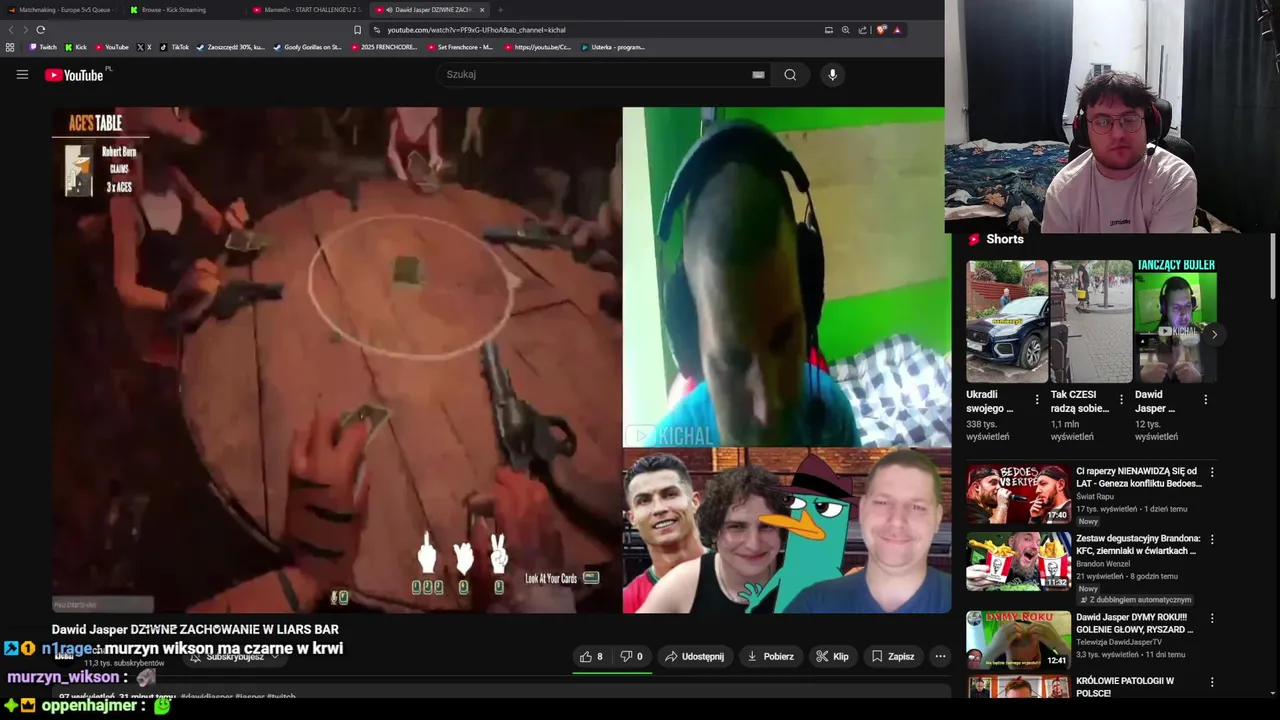The width and height of the screenshot is (1280, 720).
Task: Open first Shorts thumbnail with car
Action: click(1007, 321)
